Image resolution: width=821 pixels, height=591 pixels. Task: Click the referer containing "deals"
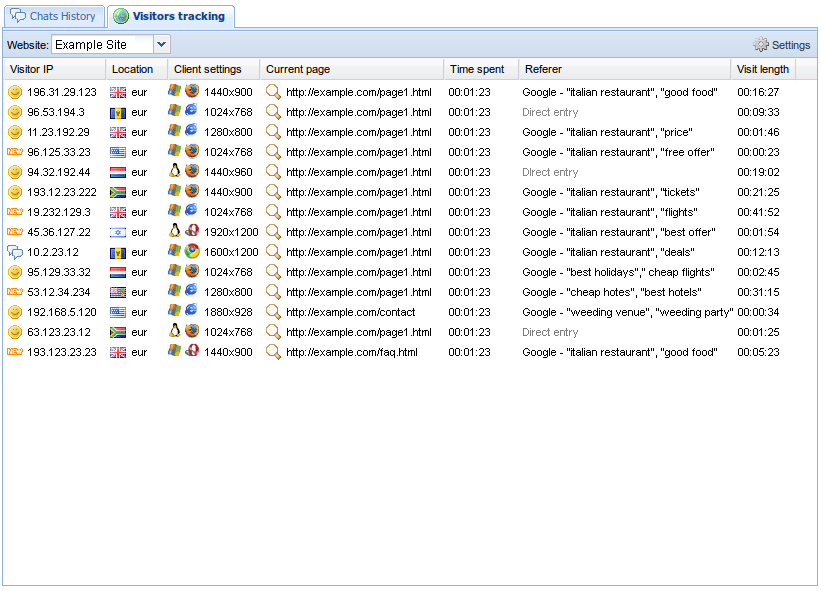608,252
